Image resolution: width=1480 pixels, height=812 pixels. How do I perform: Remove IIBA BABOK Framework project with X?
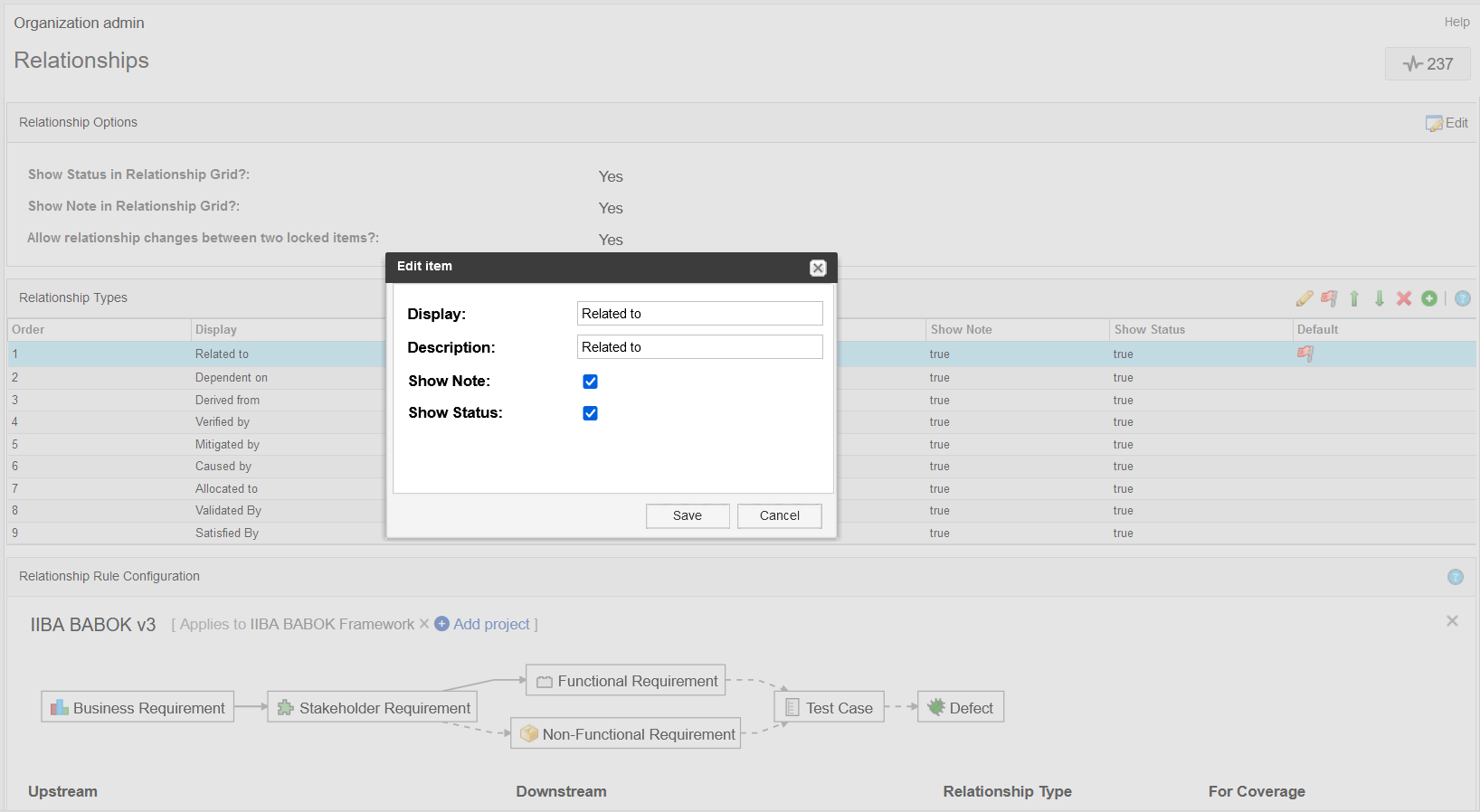point(423,624)
